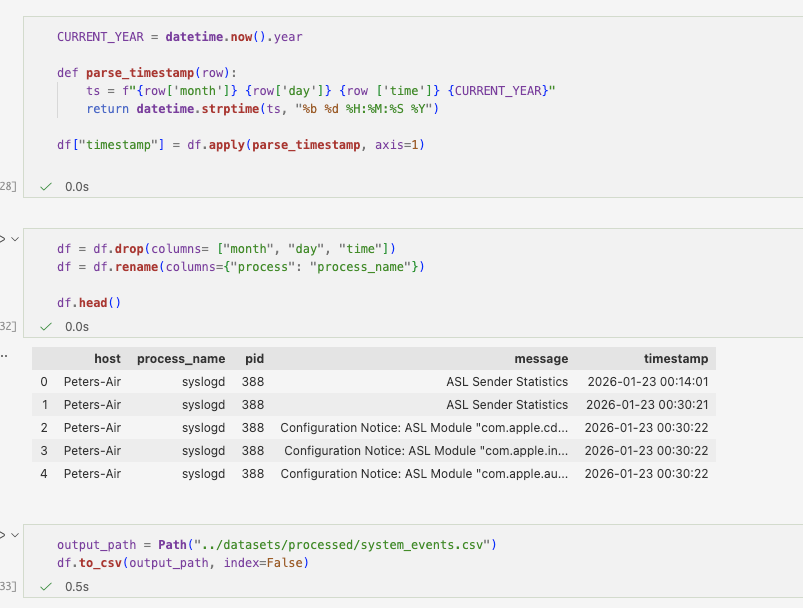Click the 'host' column header
Image resolution: width=803 pixels, height=608 pixels.
pyautogui.click(x=107, y=358)
